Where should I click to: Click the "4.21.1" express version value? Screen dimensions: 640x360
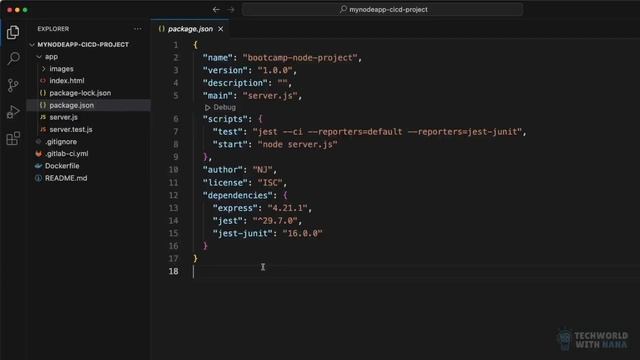pos(287,208)
